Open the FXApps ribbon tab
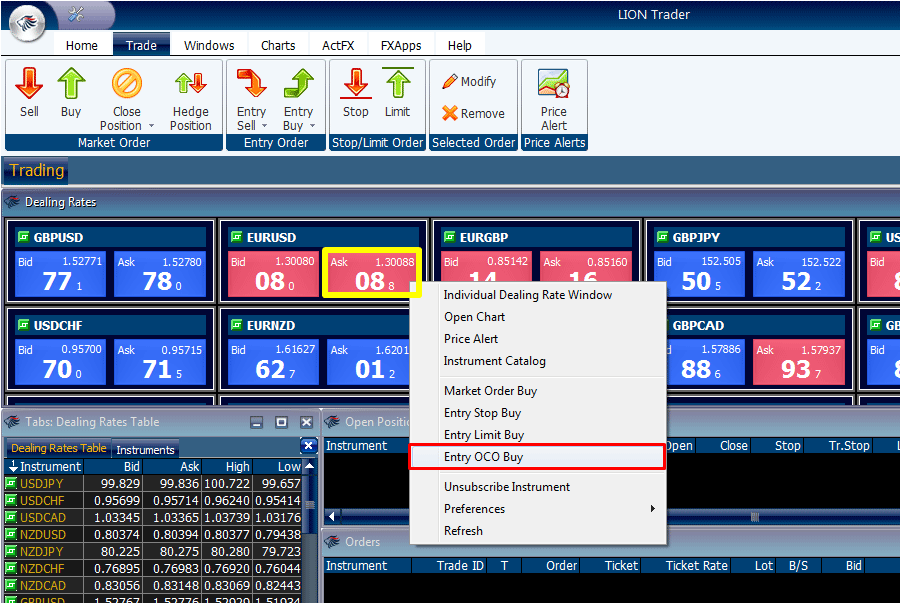This screenshot has height=604, width=900. [x=401, y=45]
